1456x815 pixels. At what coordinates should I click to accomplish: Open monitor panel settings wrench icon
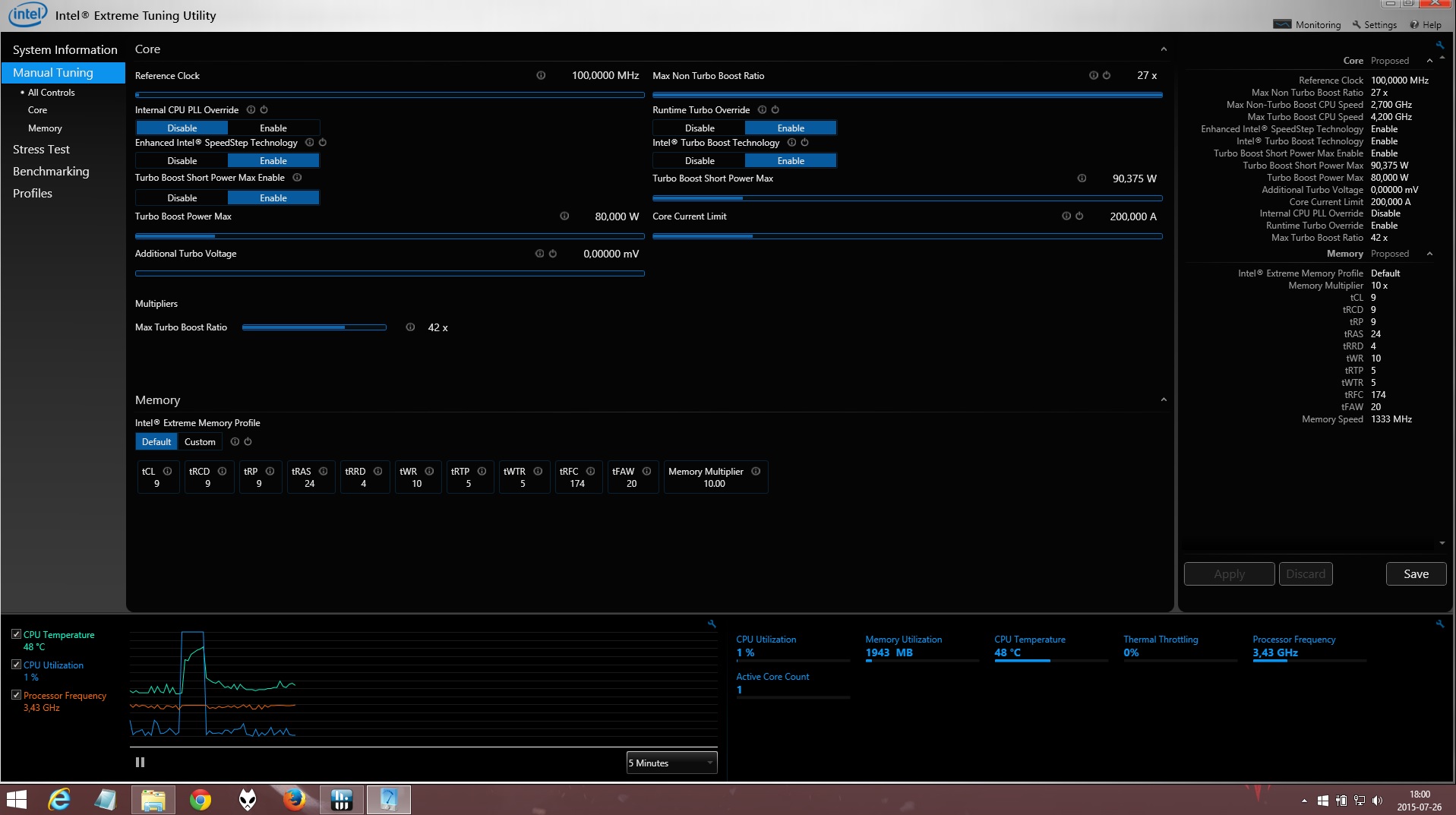[x=1439, y=624]
